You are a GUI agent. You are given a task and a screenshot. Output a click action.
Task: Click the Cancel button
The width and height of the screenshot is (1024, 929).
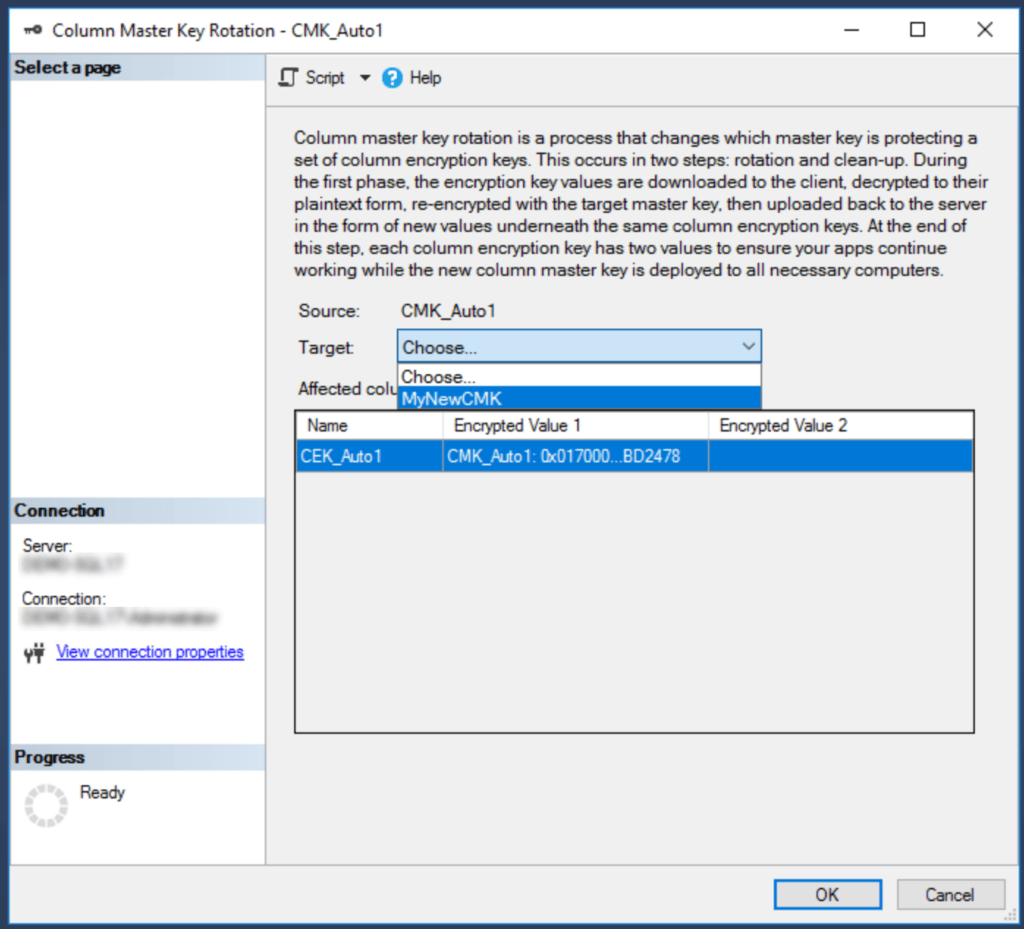pos(950,894)
